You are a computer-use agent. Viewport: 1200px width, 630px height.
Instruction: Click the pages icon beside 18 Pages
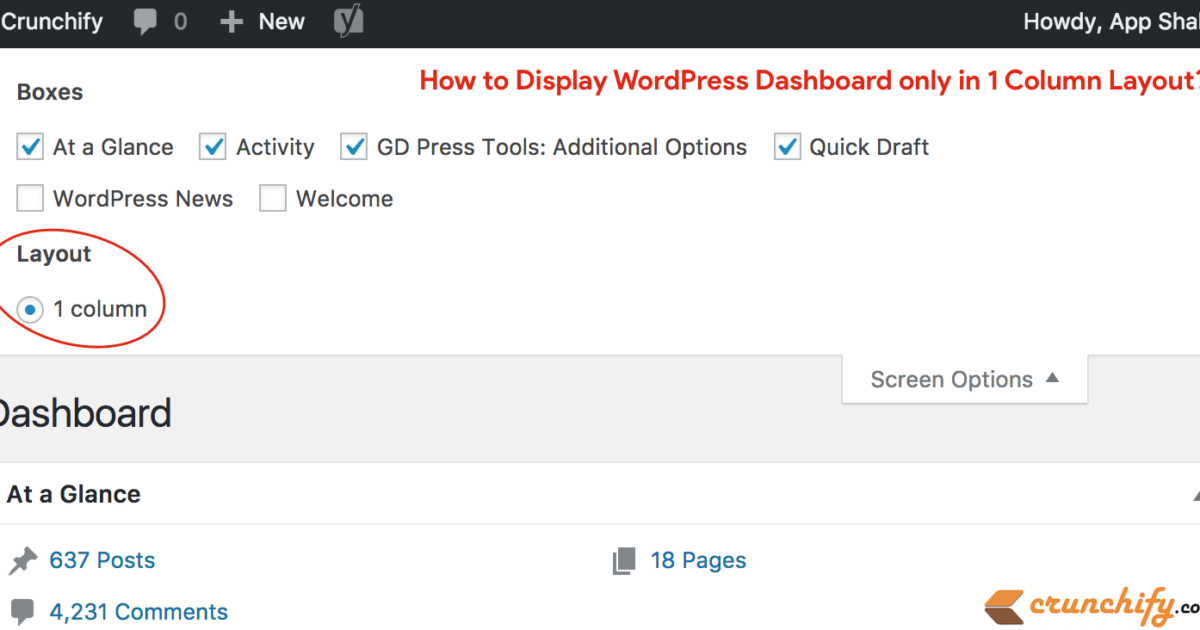coord(624,561)
